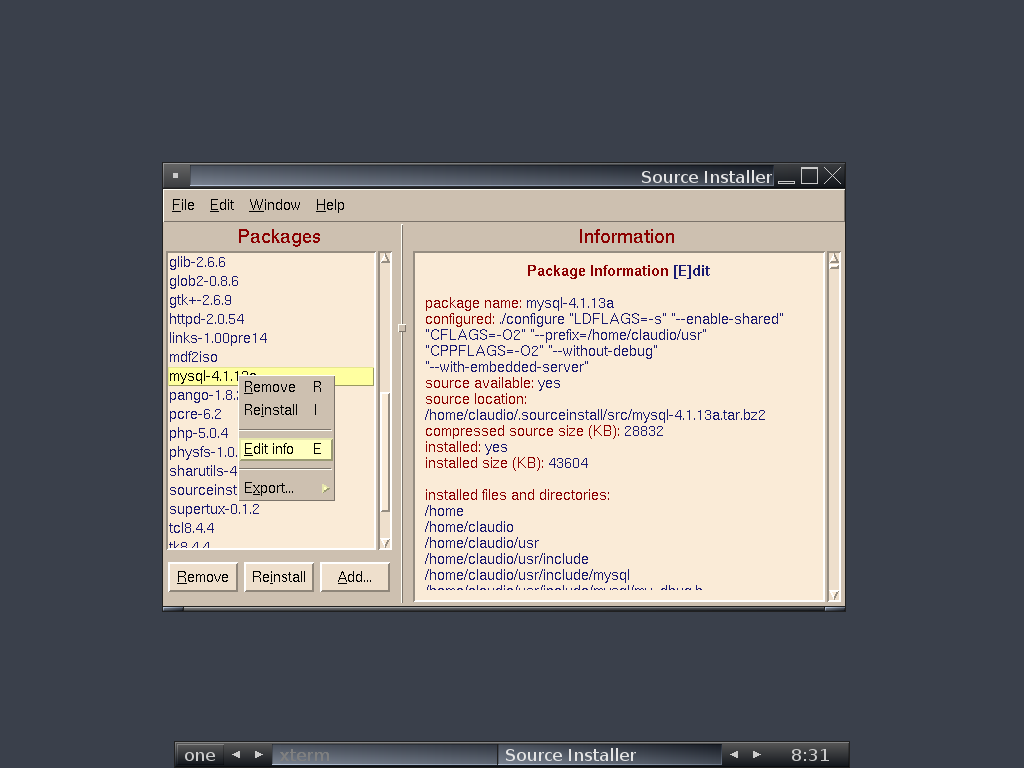Open the Window menu
This screenshot has height=768, width=1024.
tap(274, 205)
